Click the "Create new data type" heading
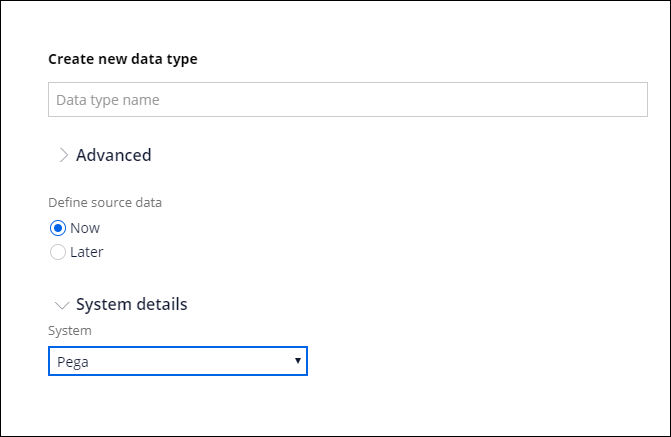This screenshot has height=437, width=671. [x=123, y=59]
